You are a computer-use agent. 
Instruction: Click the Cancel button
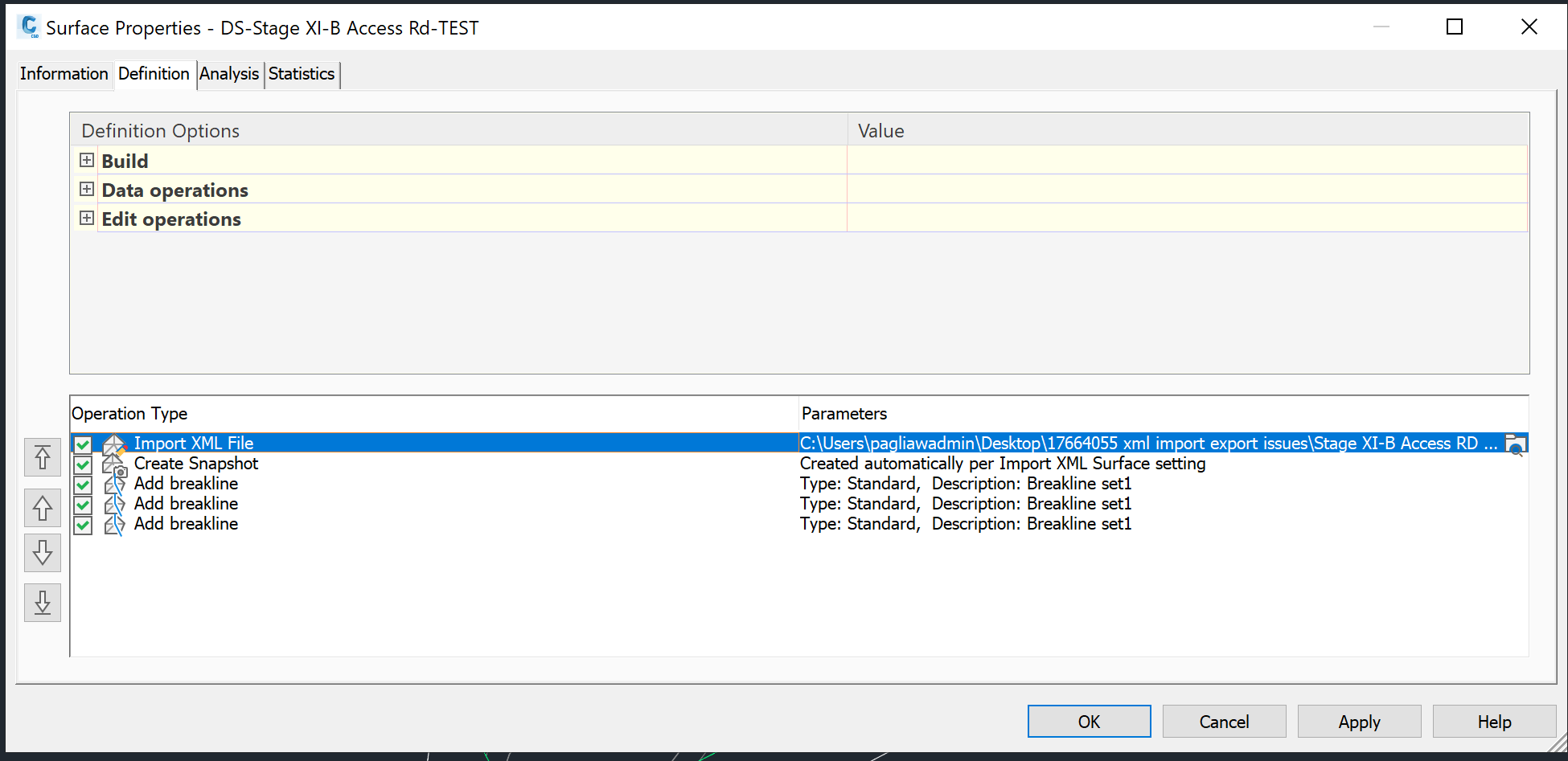[x=1224, y=722]
